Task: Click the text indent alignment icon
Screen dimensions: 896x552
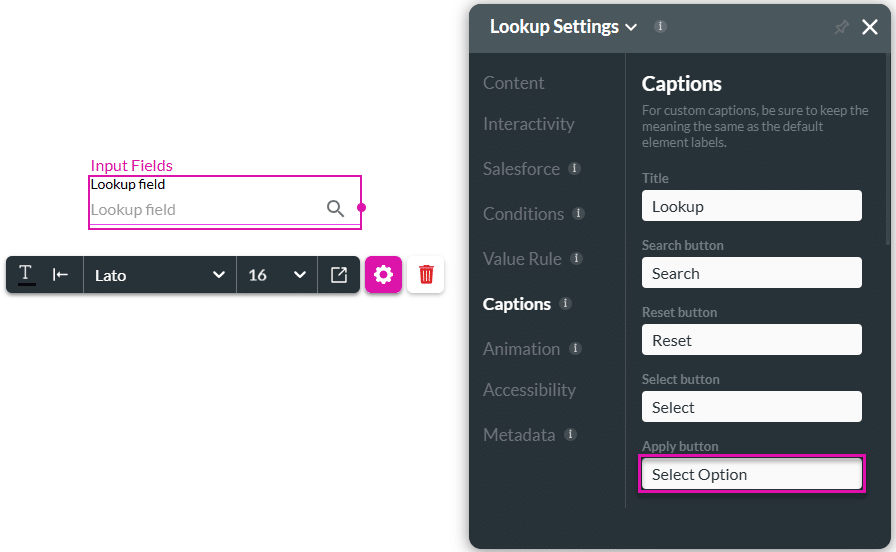Action: pos(61,275)
